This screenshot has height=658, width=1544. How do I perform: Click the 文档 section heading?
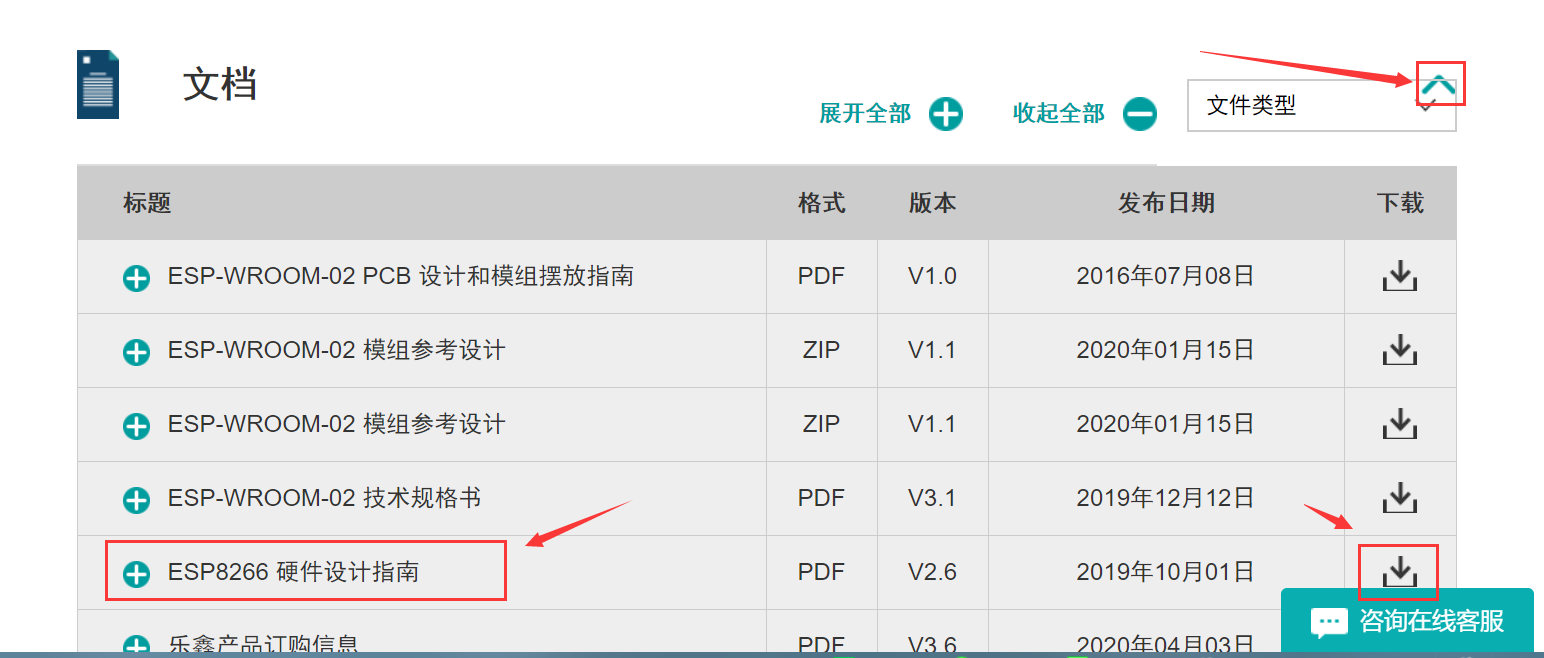220,85
